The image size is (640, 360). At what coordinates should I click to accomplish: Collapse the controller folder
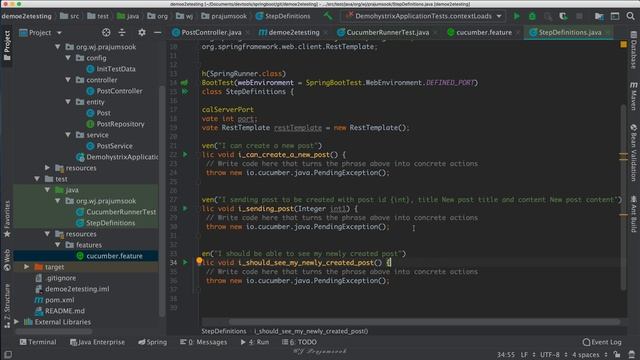click(x=68, y=80)
